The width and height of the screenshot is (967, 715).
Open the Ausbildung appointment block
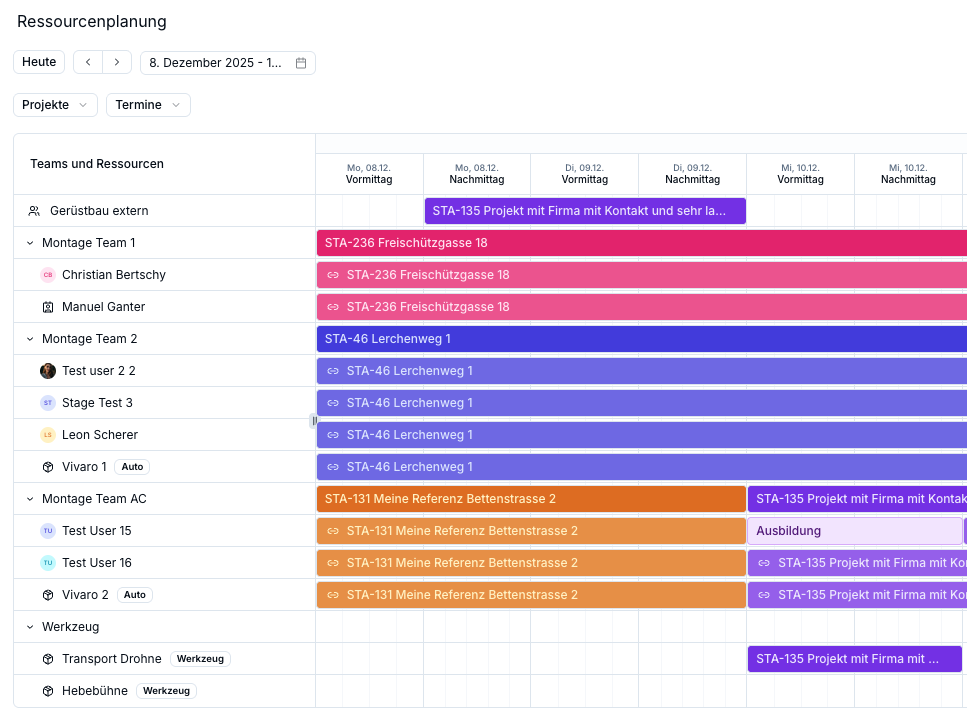pyautogui.click(x=854, y=531)
